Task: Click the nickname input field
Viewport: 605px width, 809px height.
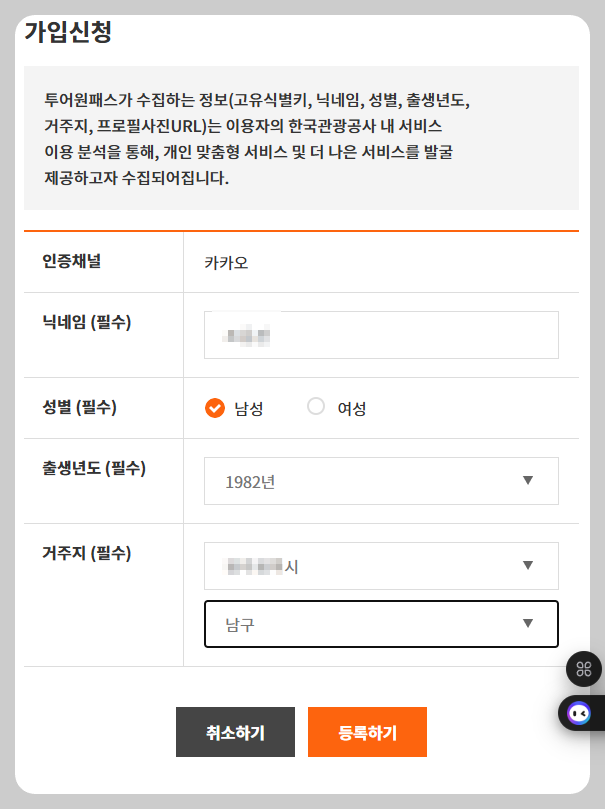Action: pos(380,335)
